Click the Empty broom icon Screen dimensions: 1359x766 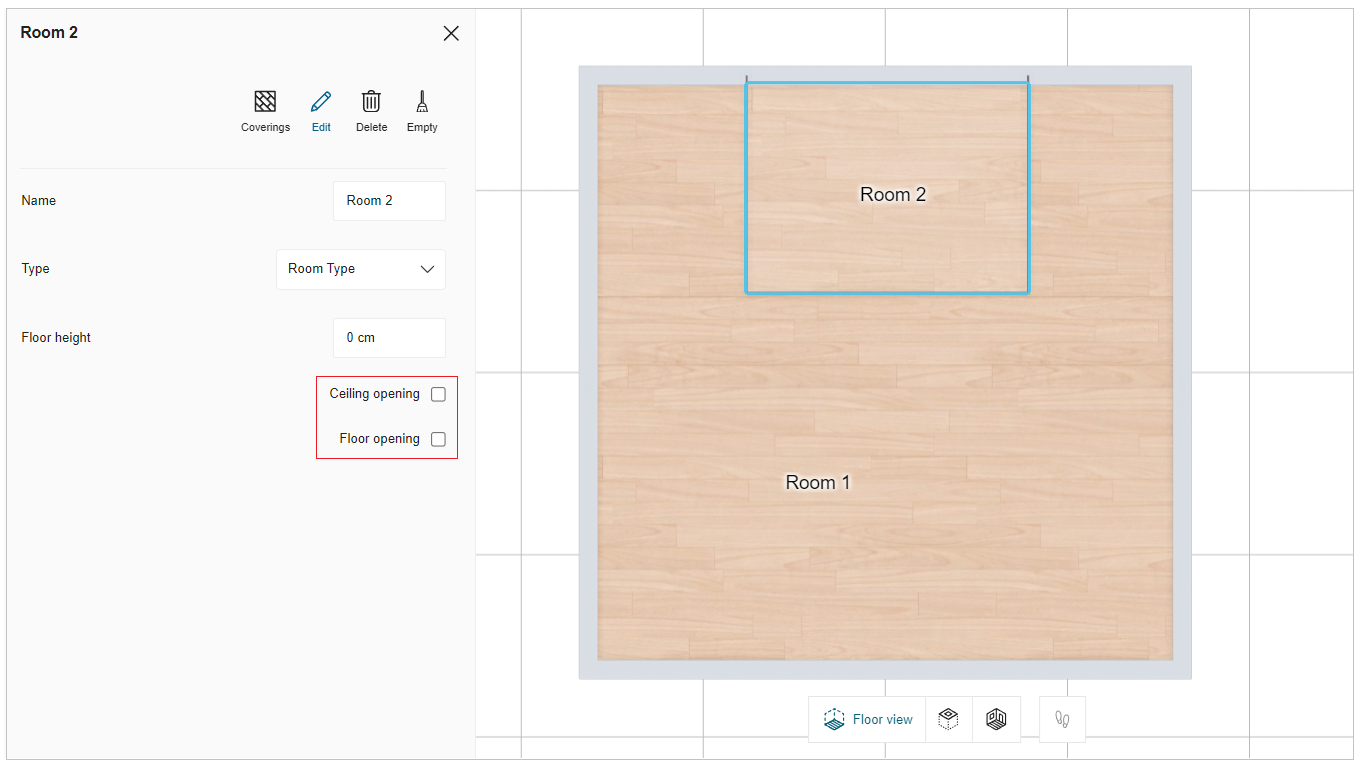click(x=422, y=102)
